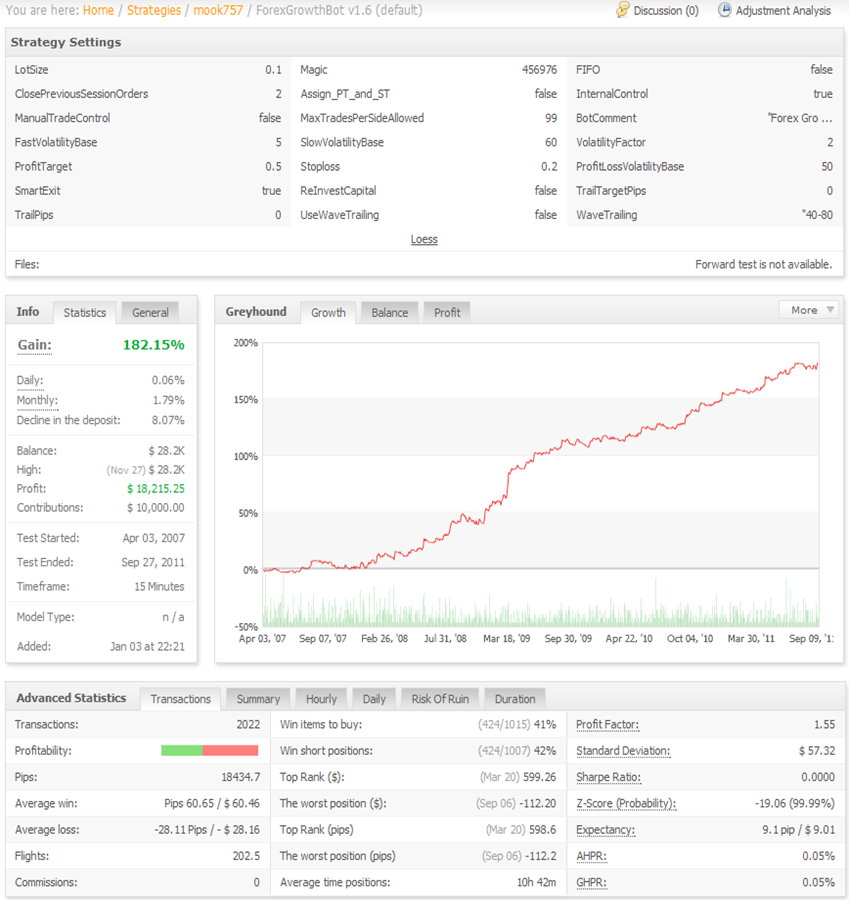Screen dimensions: 849x900
Task: Click the Transactions count 2022
Action: point(248,724)
